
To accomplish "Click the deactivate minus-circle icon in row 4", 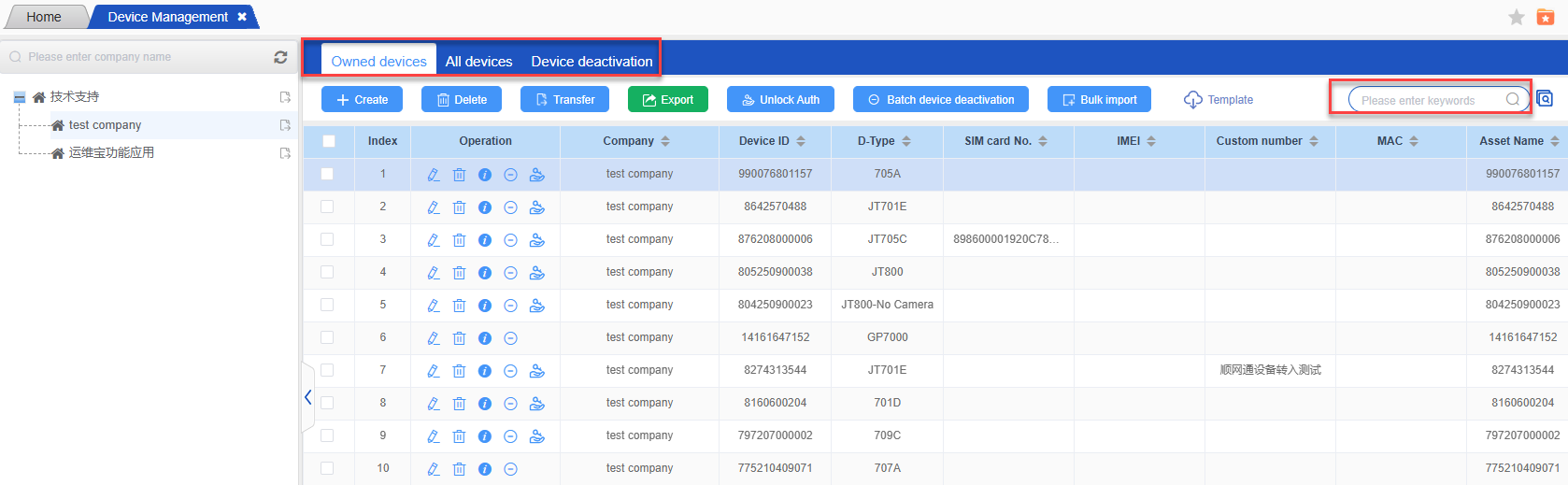I will 510,273.
